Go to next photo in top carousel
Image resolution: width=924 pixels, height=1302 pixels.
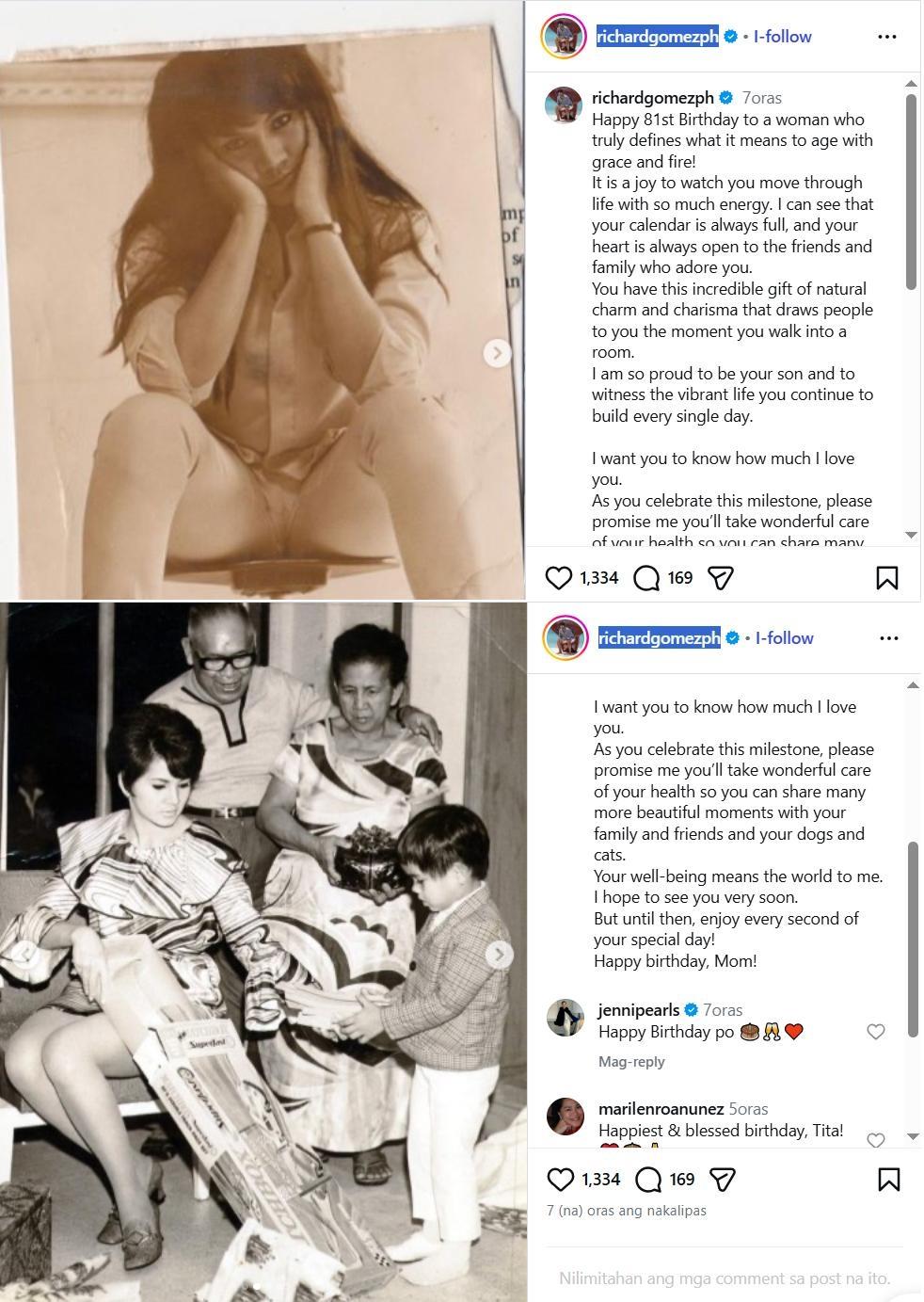(497, 353)
